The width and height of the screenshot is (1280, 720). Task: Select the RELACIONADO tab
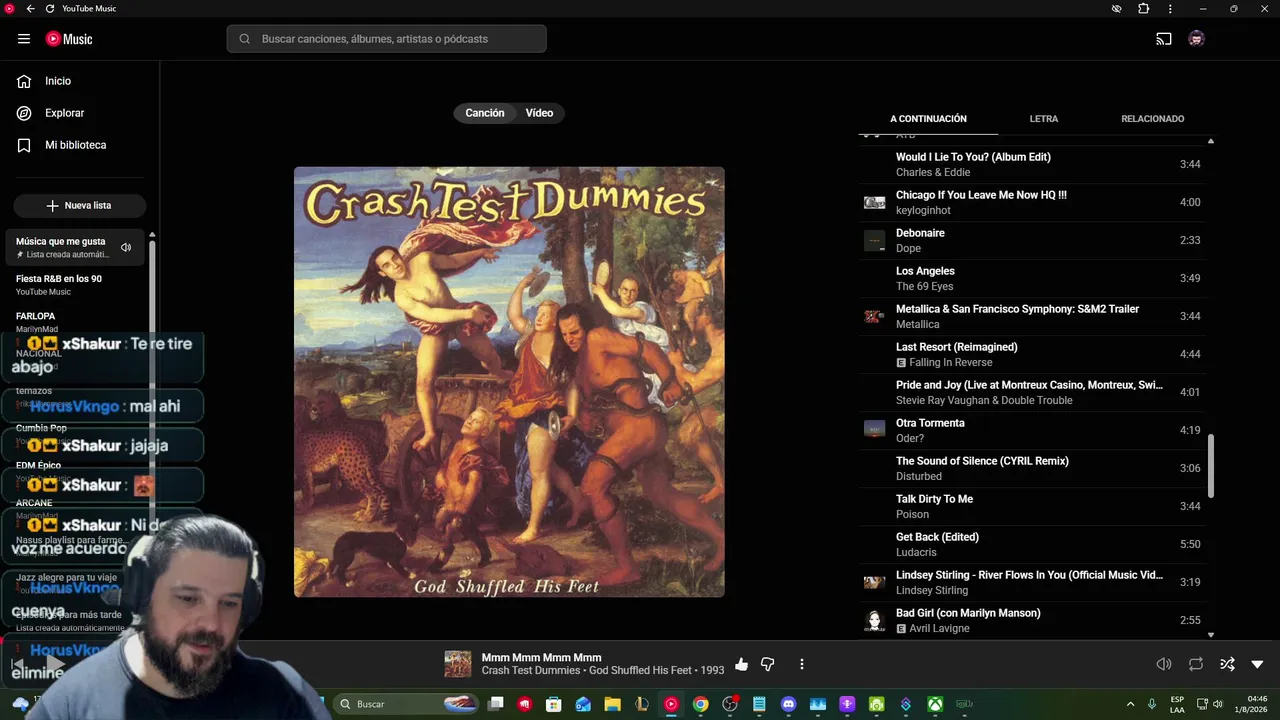[1153, 119]
